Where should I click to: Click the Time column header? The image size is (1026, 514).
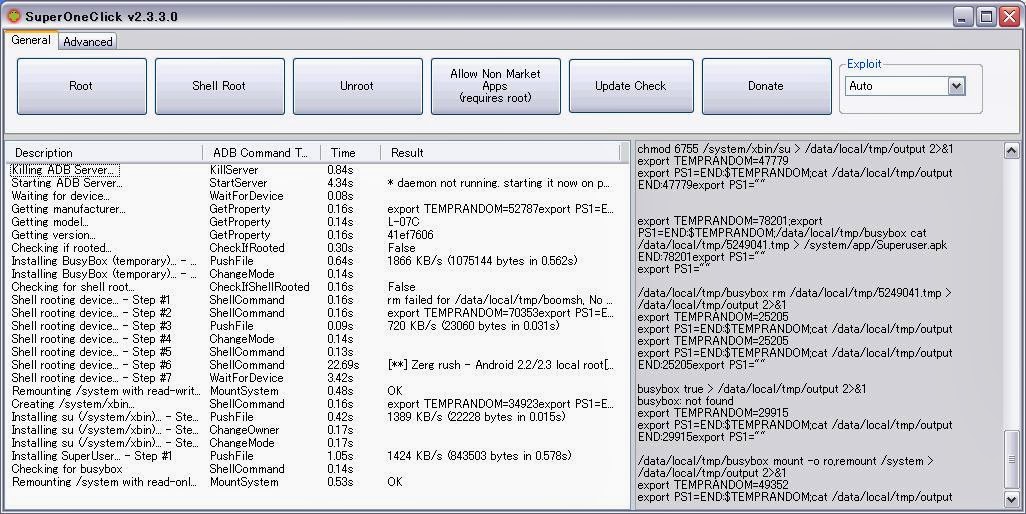coord(350,152)
